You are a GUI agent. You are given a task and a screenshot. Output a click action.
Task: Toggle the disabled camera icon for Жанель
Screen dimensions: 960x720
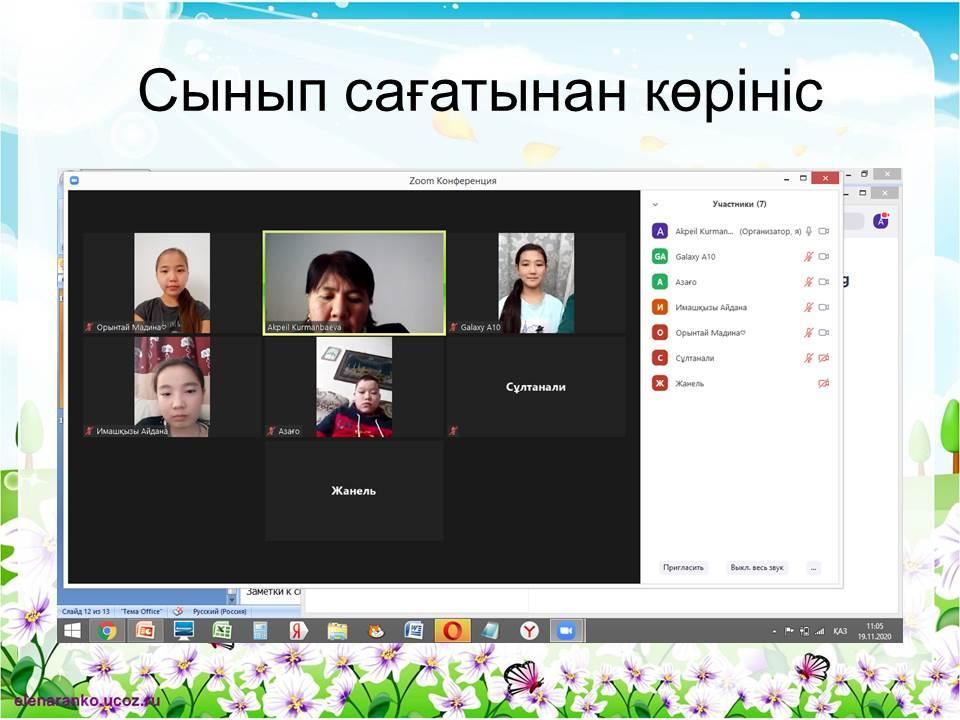[824, 383]
